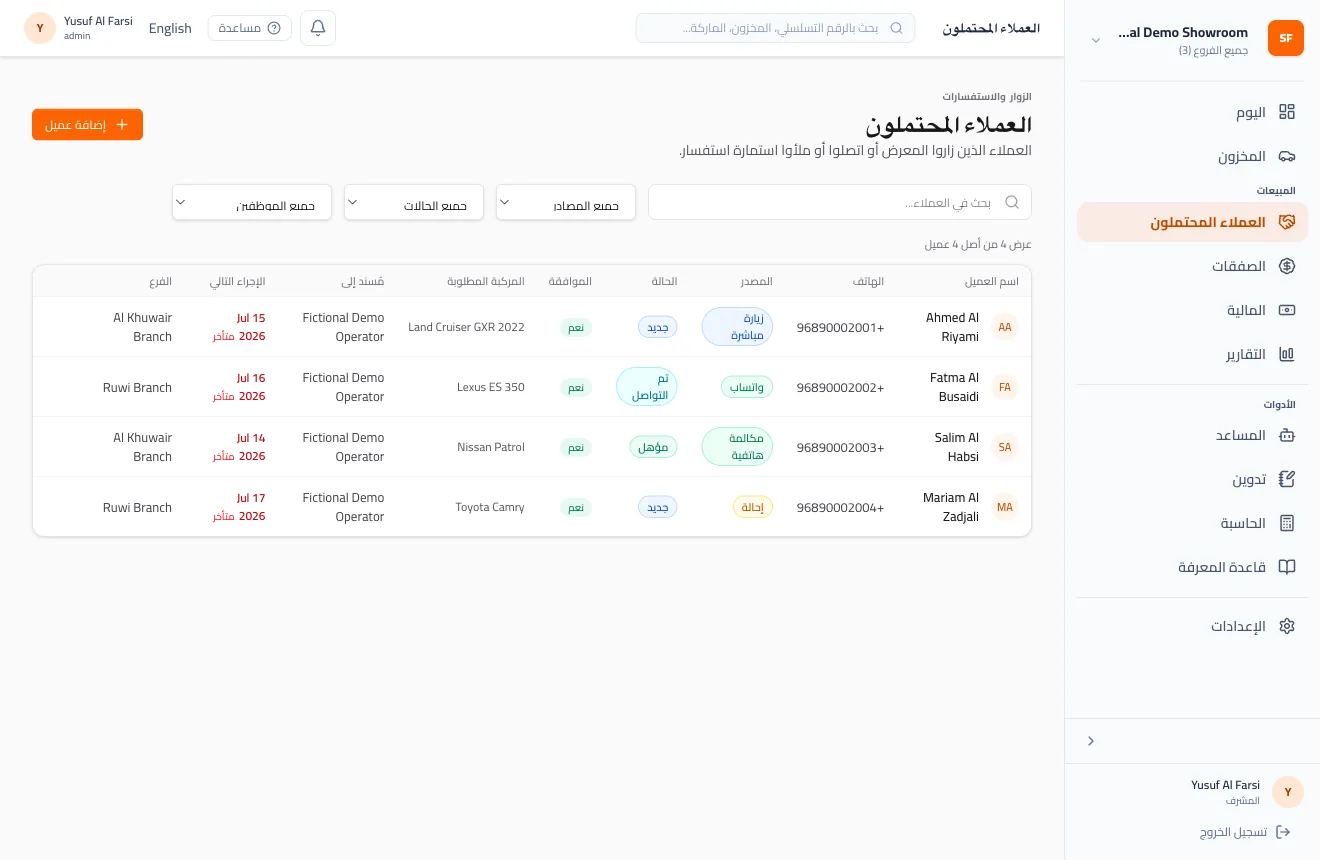Click the calculator icon in sidebar
1320x860 pixels.
tap(1287, 523)
